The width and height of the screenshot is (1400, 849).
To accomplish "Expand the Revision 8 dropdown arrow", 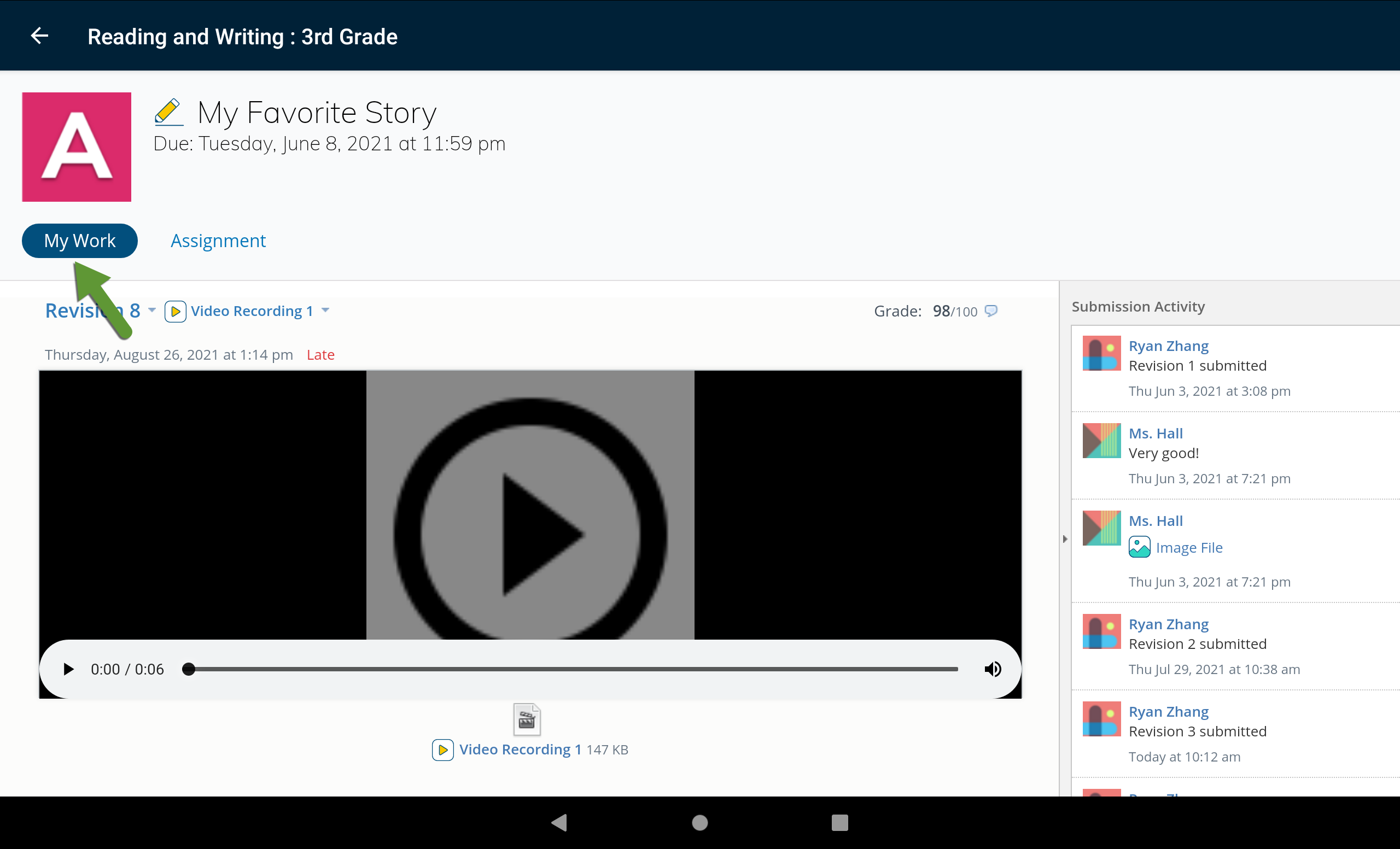I will point(151,310).
